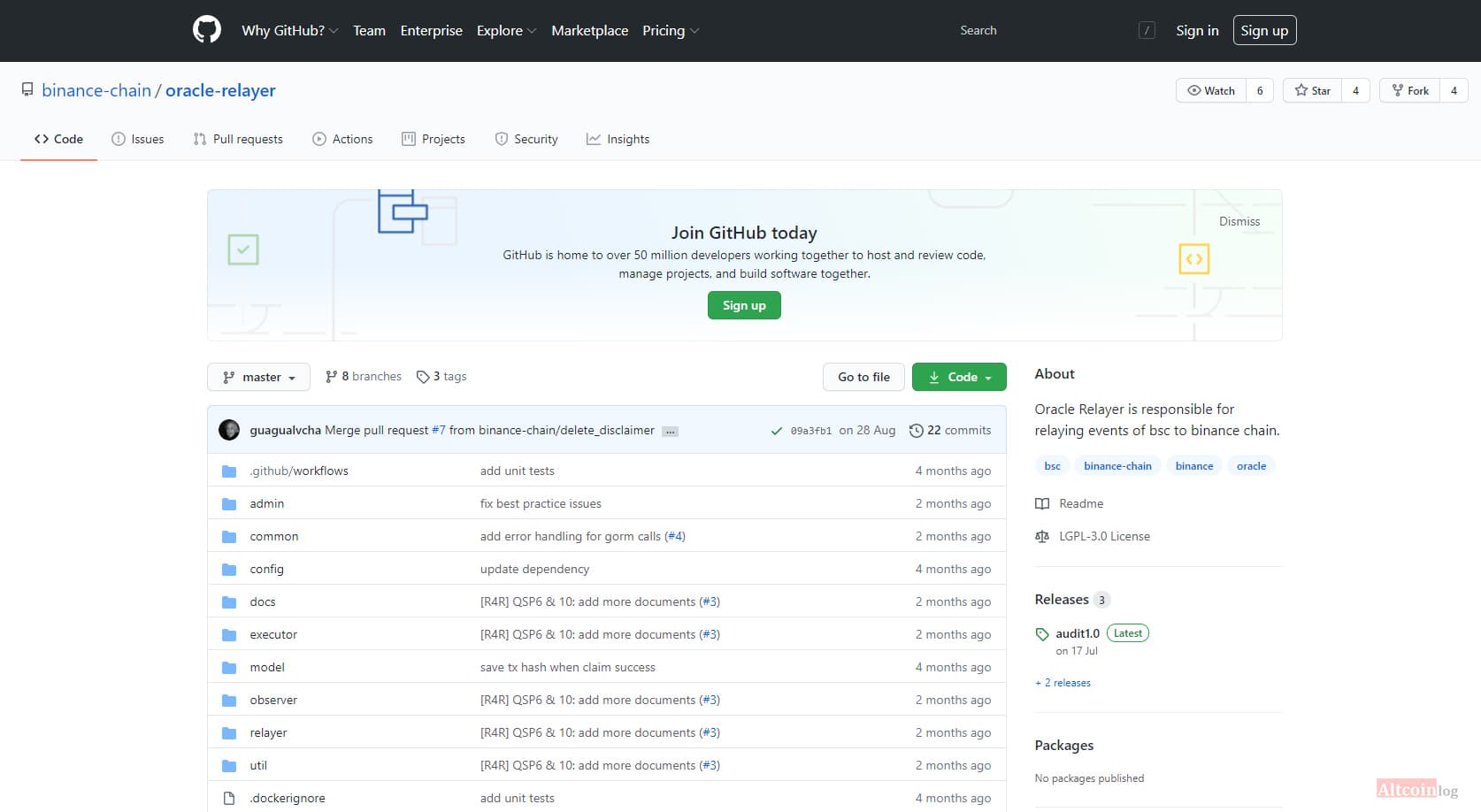Expand the green Code download dropdown
This screenshot has width=1481, height=812.
[959, 377]
